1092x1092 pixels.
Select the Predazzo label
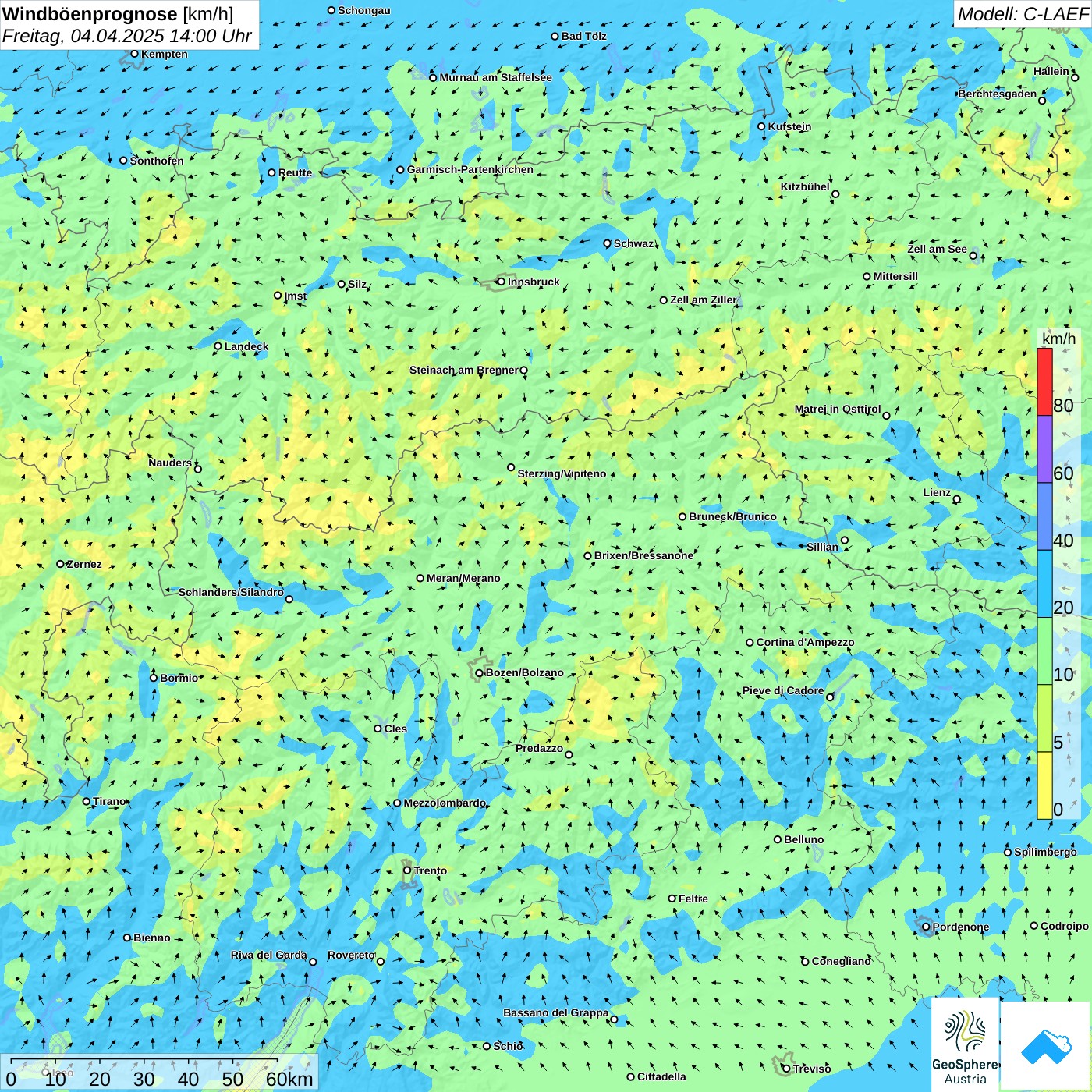(539, 748)
